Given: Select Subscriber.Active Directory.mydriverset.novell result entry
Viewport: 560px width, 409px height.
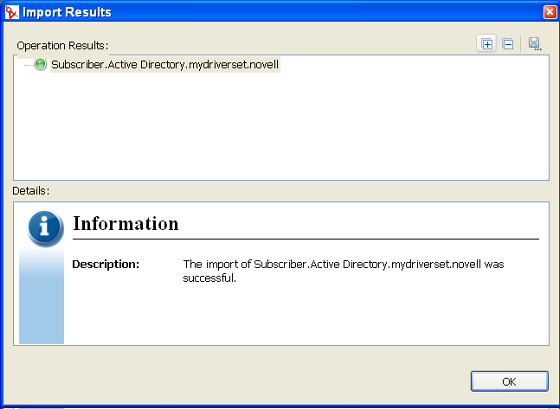Looking at the screenshot, I should (165, 65).
